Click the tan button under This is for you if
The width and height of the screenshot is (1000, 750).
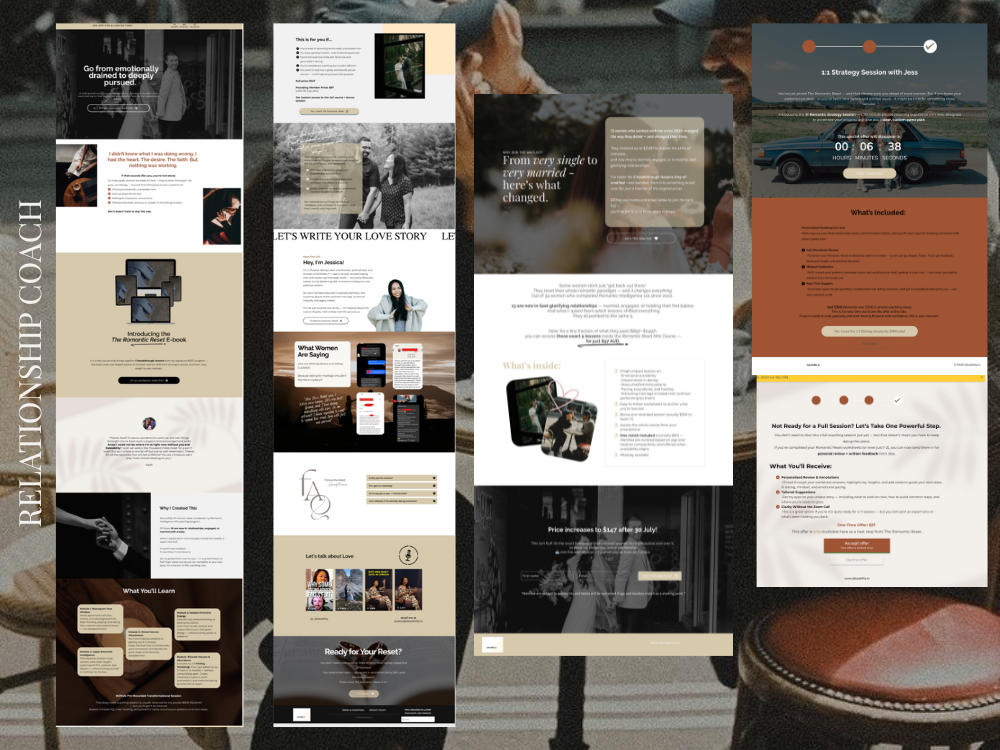329,112
